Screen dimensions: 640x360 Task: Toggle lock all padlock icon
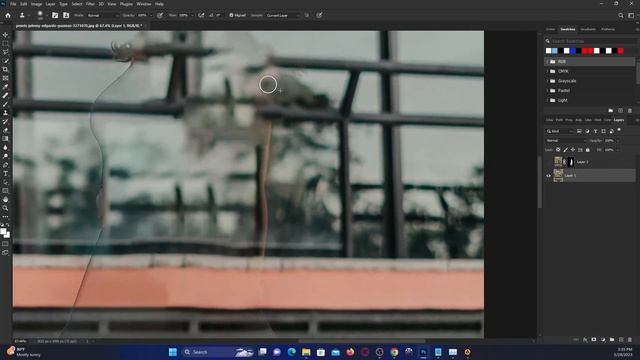(x=588, y=150)
